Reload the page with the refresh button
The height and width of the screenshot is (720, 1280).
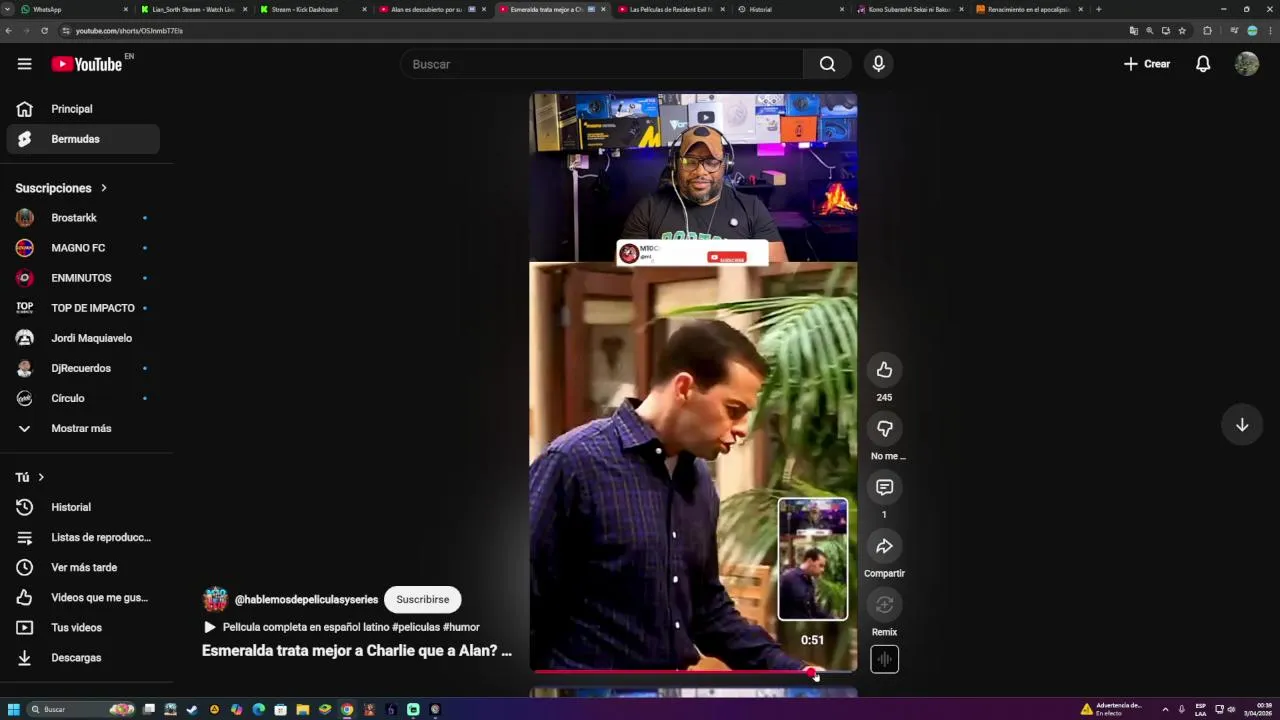[44, 31]
